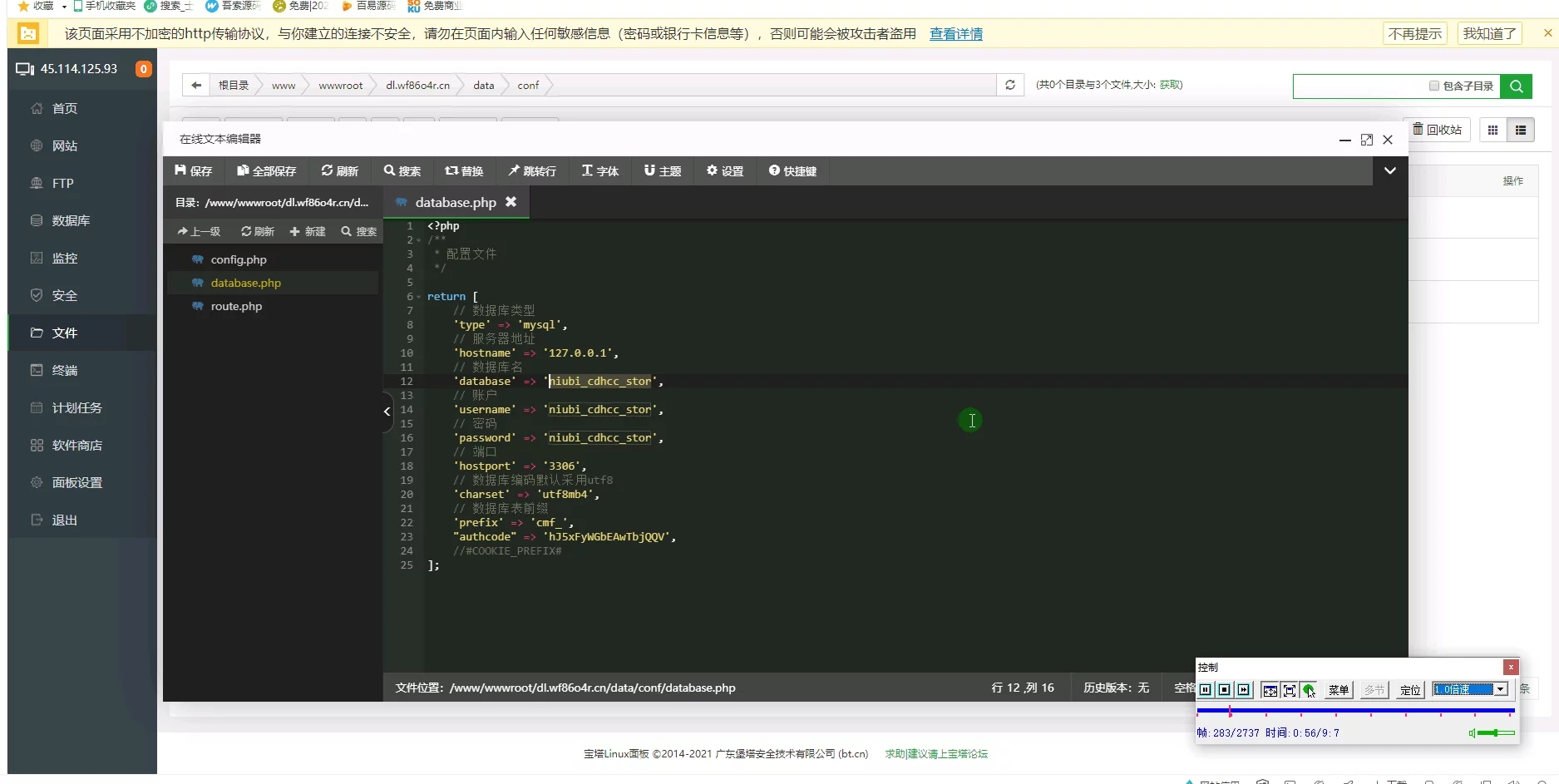Click the path-bar back arrow
The image size is (1559, 784).
[x=196, y=85]
